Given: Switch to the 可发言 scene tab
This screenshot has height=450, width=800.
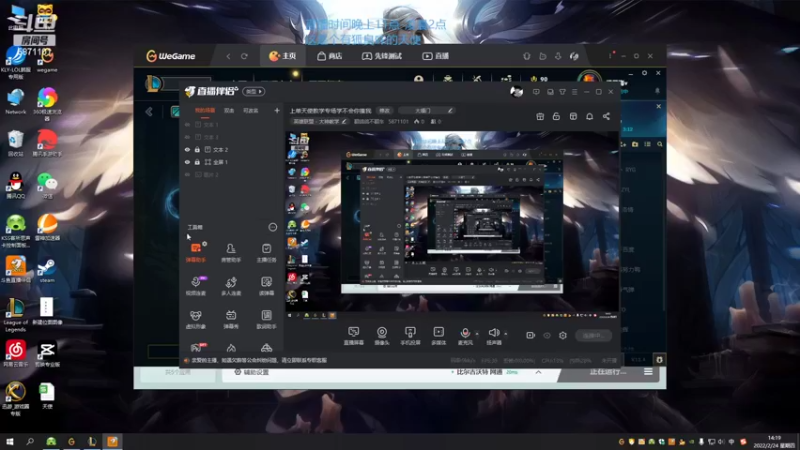Looking at the screenshot, I should pos(251,110).
